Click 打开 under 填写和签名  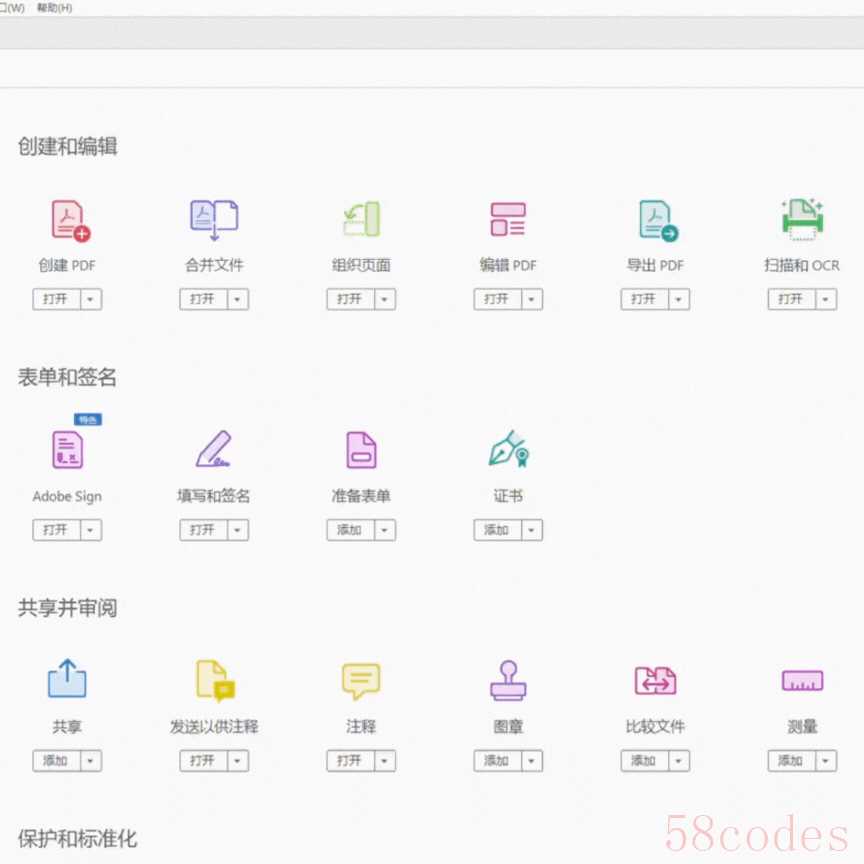(x=203, y=530)
